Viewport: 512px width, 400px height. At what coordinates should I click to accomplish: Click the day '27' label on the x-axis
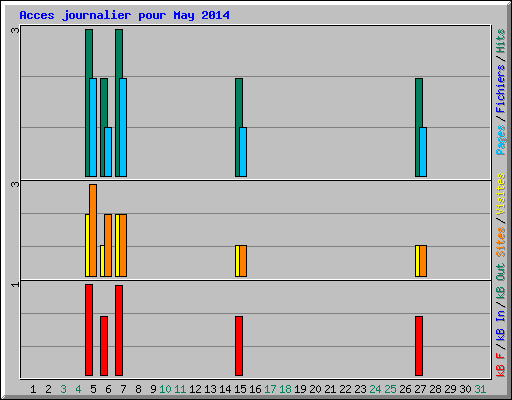420,389
